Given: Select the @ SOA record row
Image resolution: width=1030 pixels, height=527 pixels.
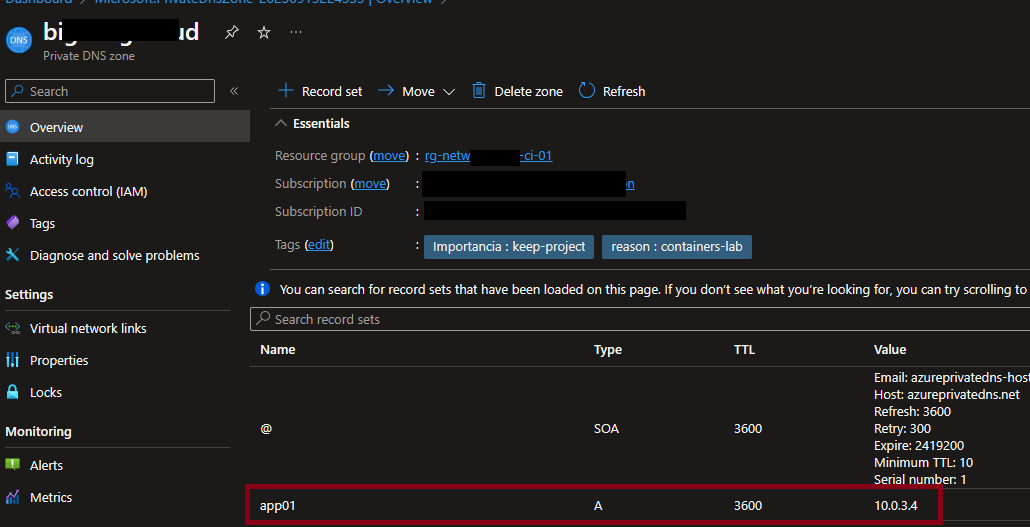Looking at the screenshot, I should [x=640, y=428].
